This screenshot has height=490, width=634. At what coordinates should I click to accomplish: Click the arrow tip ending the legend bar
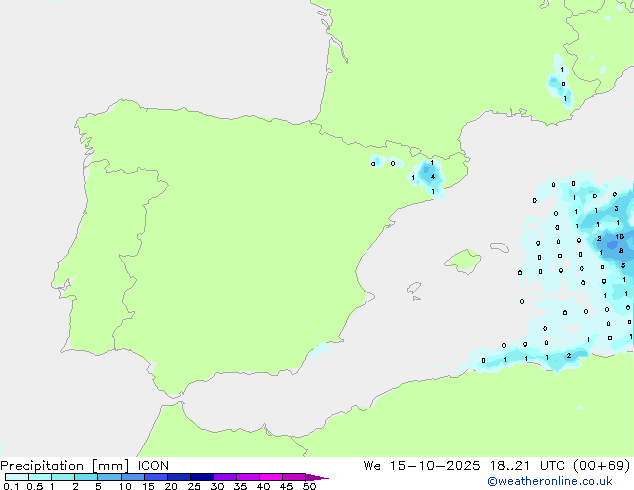point(325,478)
